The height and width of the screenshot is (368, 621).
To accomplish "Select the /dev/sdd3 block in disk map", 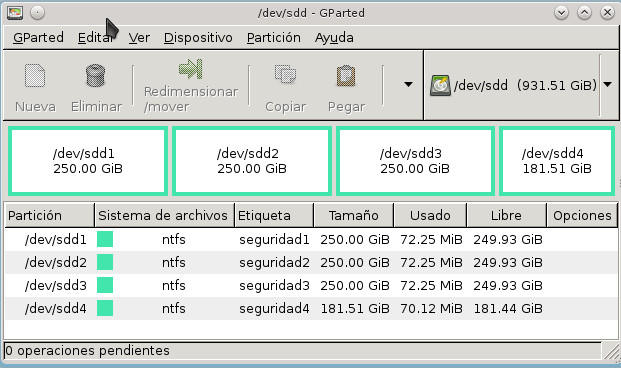I will click(x=415, y=161).
